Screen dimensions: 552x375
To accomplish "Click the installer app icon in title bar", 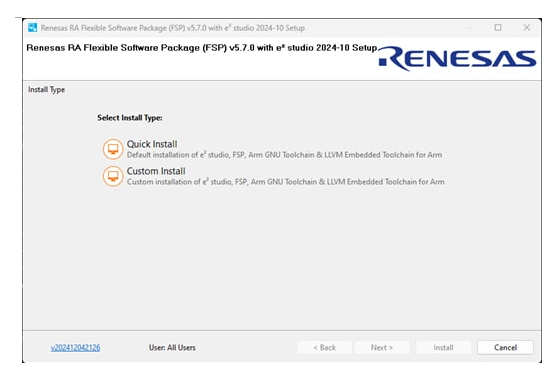I will (x=32, y=27).
